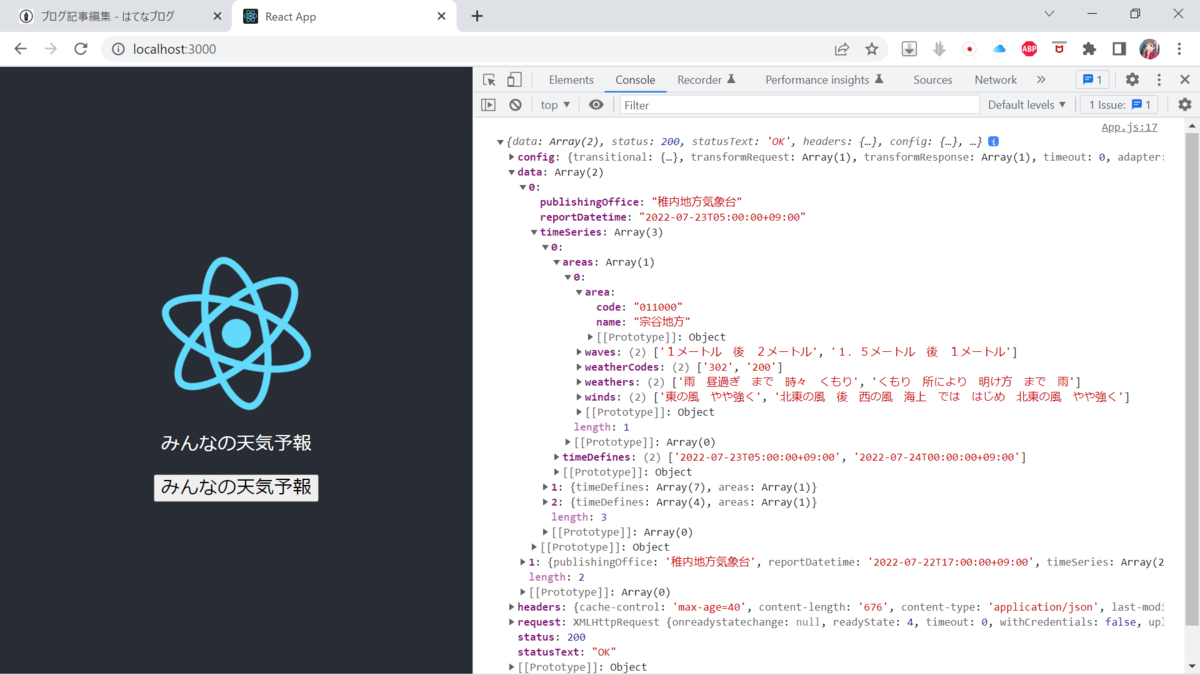
Task: Open the Performance insights tab
Action: (x=824, y=80)
